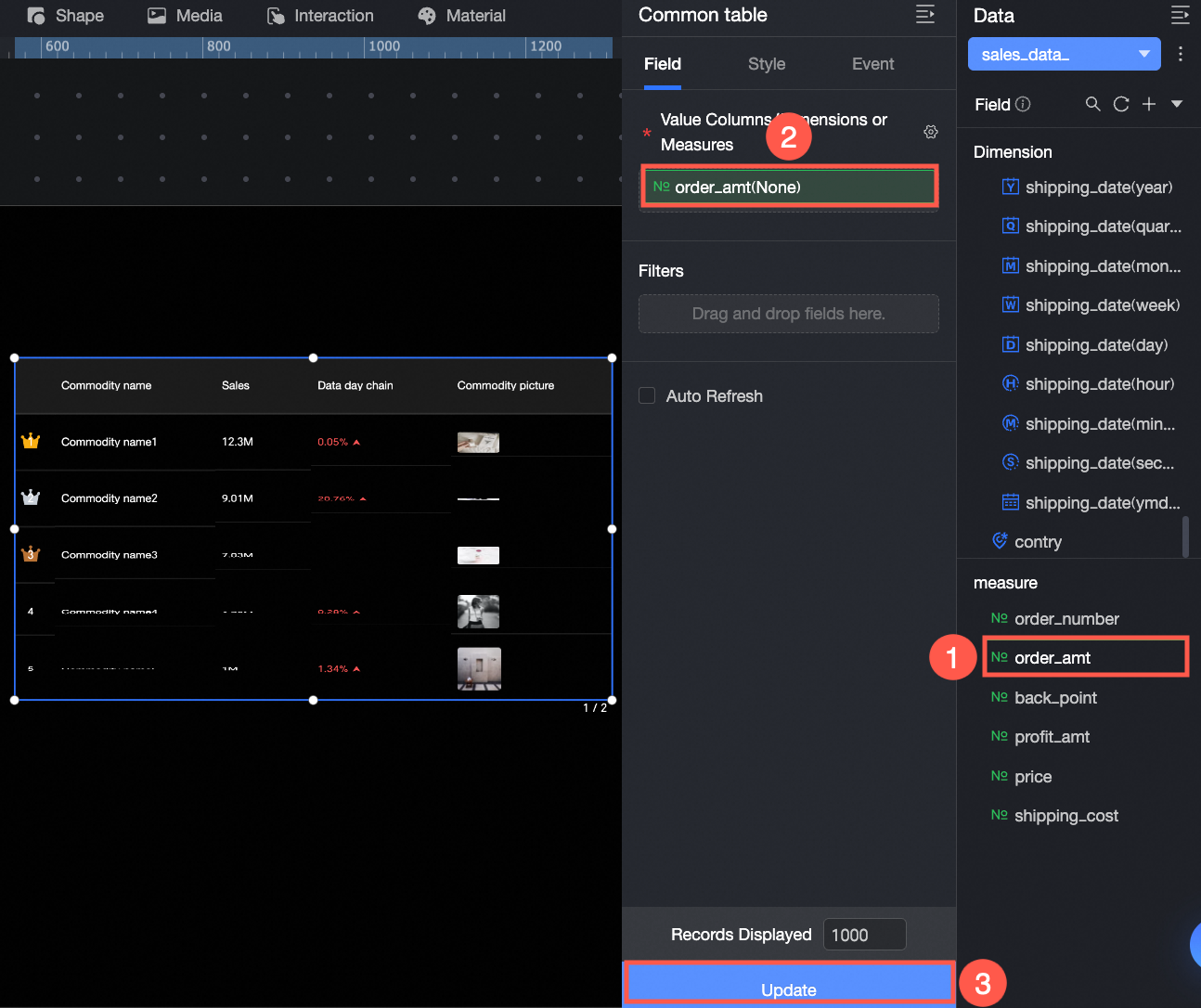Enable Auto Refresh checkbox

click(647, 395)
